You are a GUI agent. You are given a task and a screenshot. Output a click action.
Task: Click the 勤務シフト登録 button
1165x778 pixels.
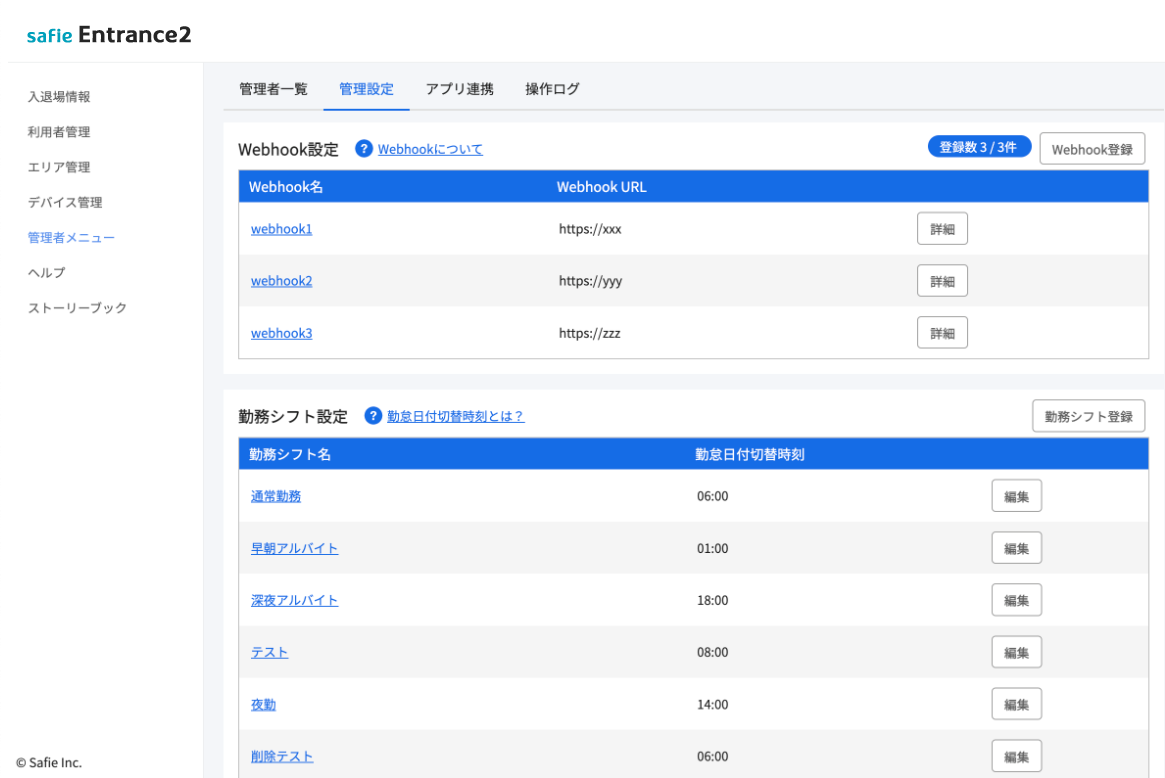pos(1088,416)
